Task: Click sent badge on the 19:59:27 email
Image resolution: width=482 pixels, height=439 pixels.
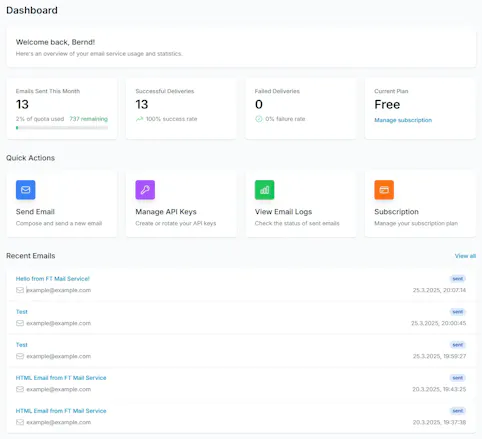Action: click(458, 345)
